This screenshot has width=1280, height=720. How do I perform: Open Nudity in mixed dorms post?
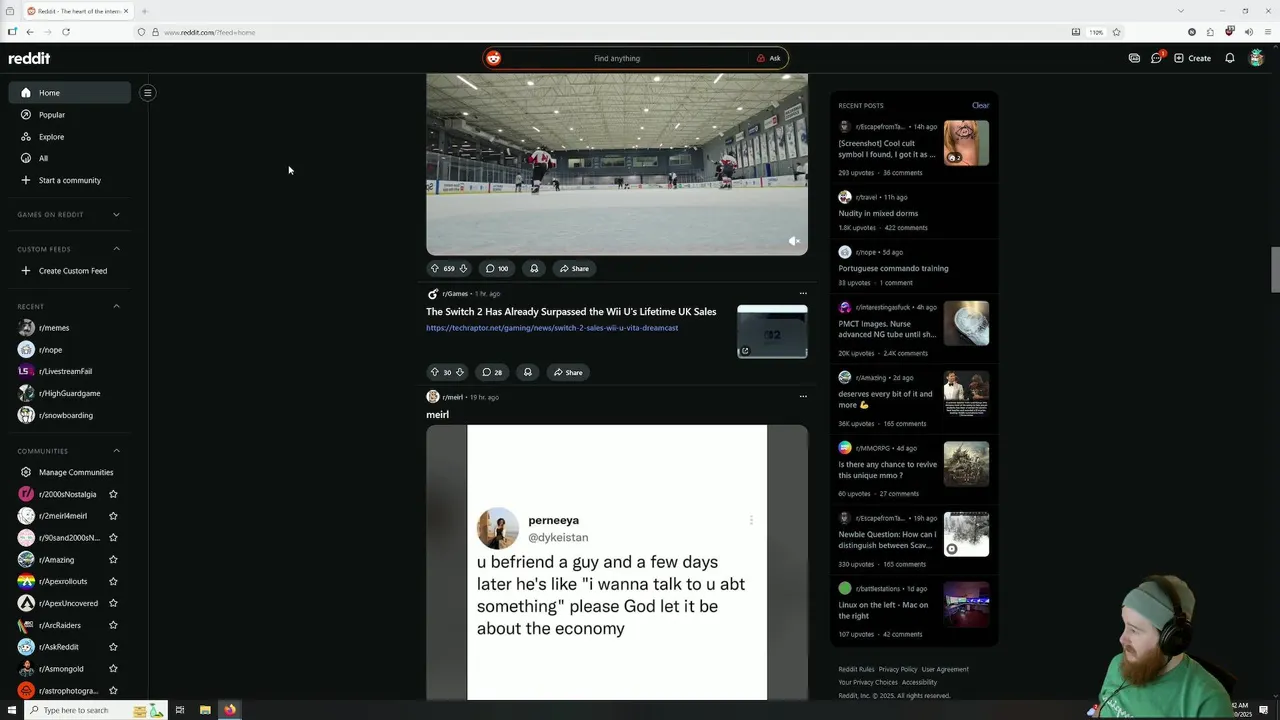[x=878, y=213]
